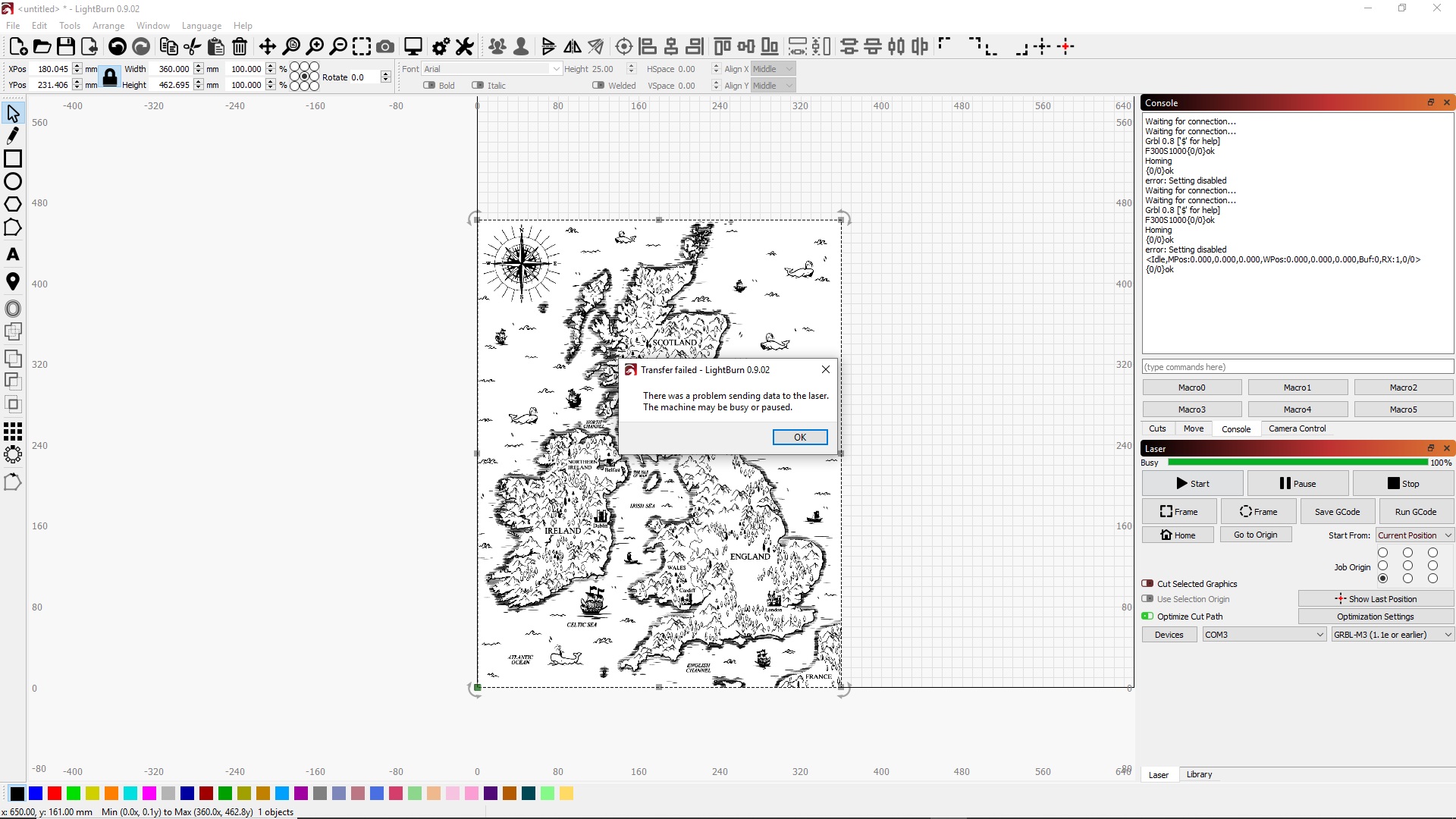Enable Cut Selected Graphics
The height and width of the screenshot is (819, 1456).
(x=1147, y=583)
